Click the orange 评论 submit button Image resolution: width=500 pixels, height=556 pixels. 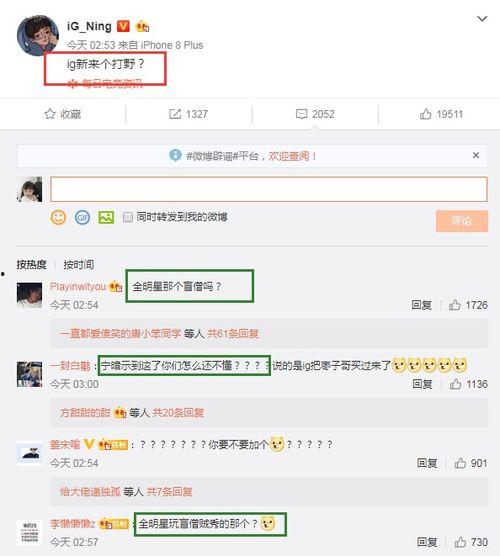tap(462, 221)
